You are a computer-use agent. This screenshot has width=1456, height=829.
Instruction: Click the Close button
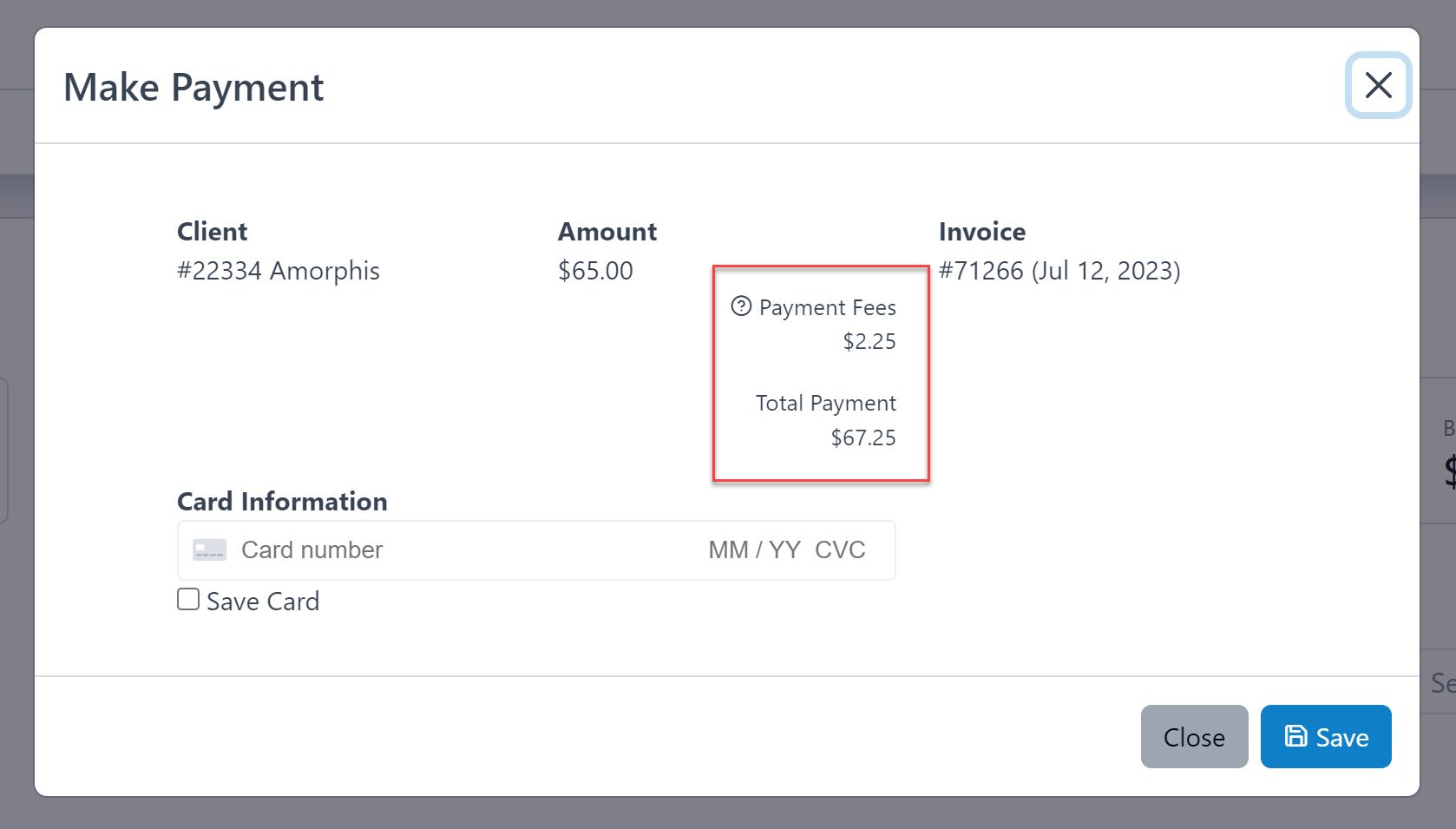(x=1194, y=736)
